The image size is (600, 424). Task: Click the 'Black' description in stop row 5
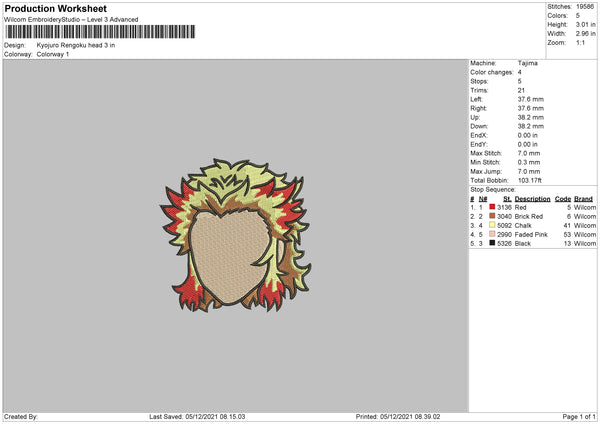[x=523, y=244]
